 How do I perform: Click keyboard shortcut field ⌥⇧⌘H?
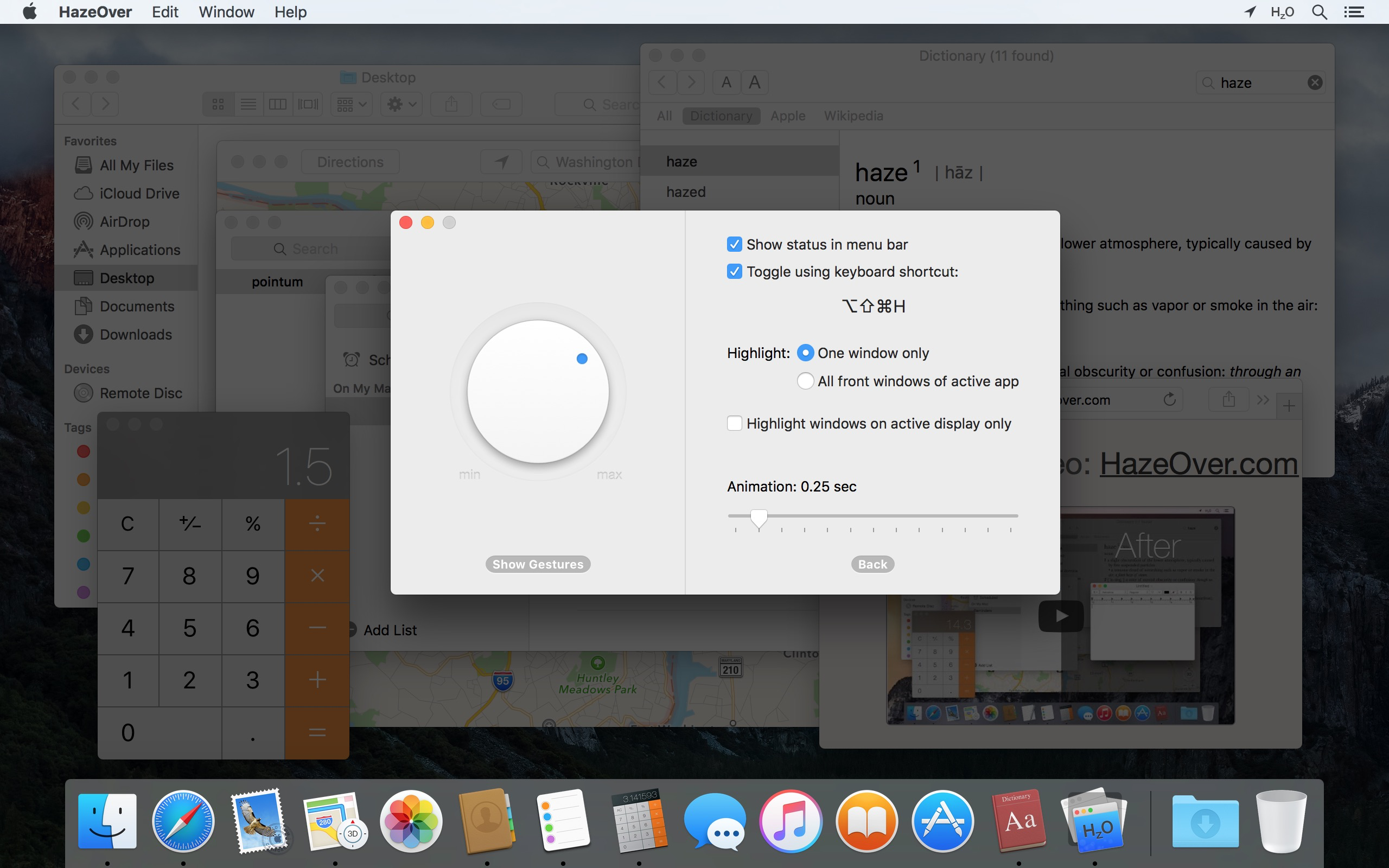click(872, 306)
